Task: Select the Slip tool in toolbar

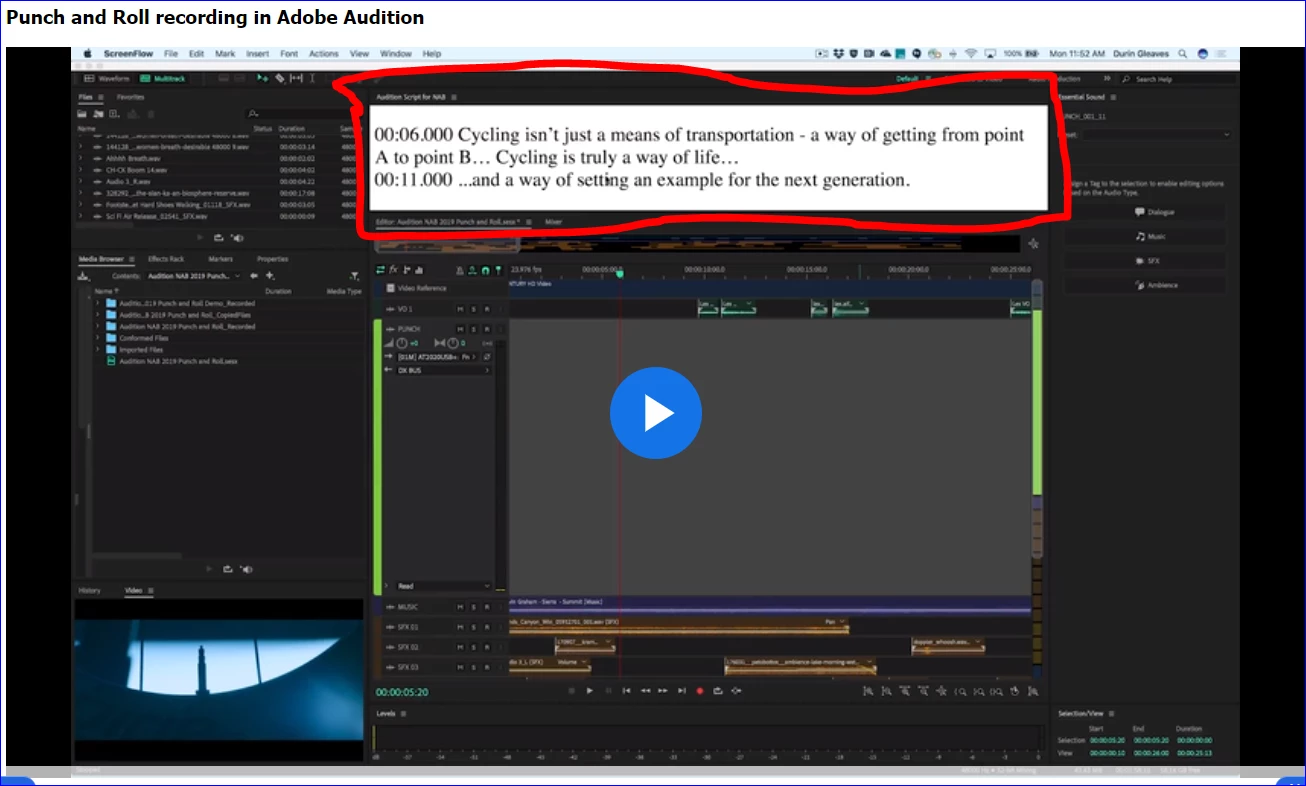Action: pos(296,78)
